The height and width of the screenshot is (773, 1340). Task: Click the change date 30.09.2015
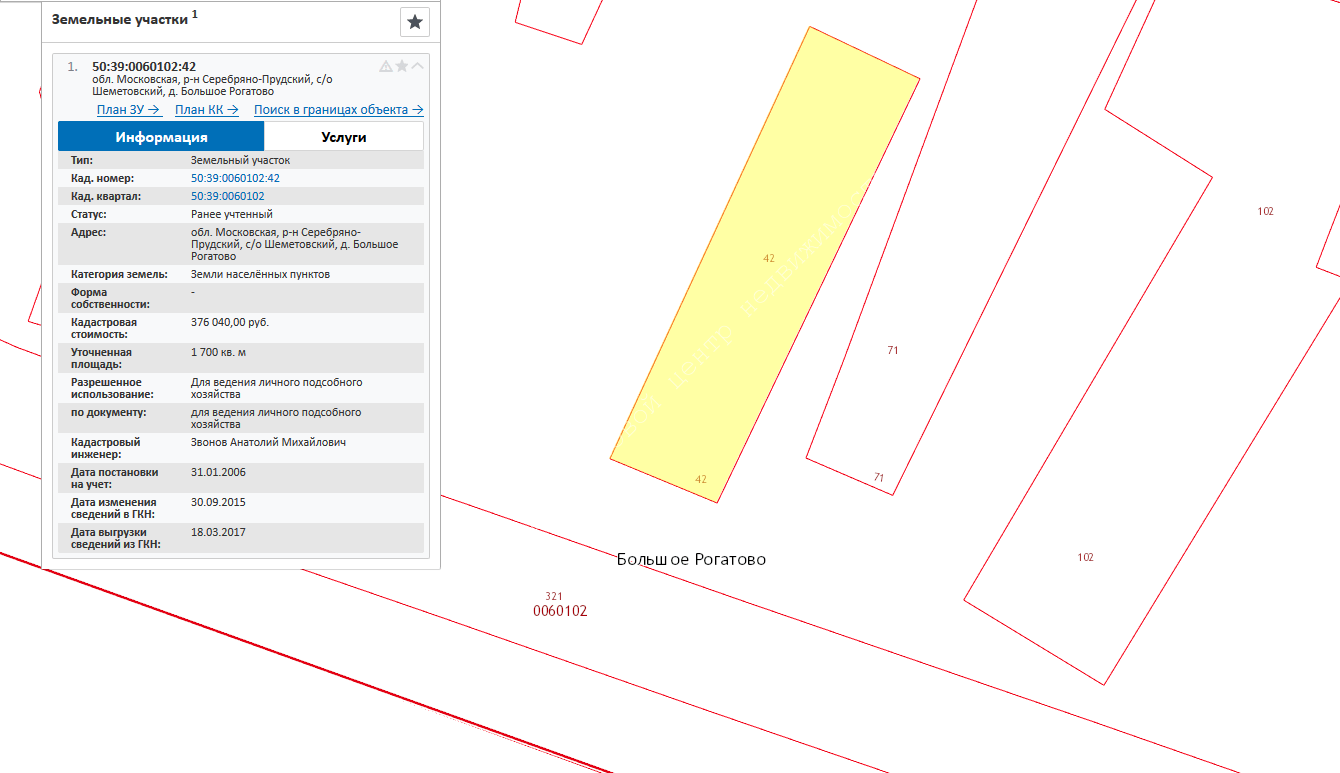point(218,502)
